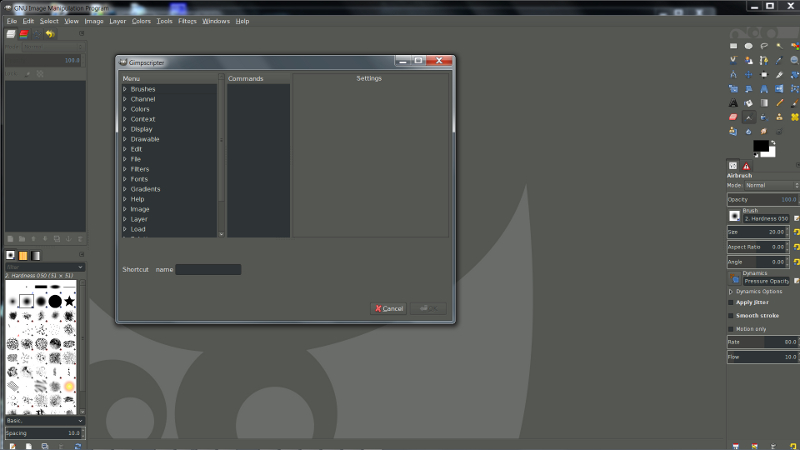Select the Clone stamp tool
This screenshot has height=450, width=800.
(779, 117)
